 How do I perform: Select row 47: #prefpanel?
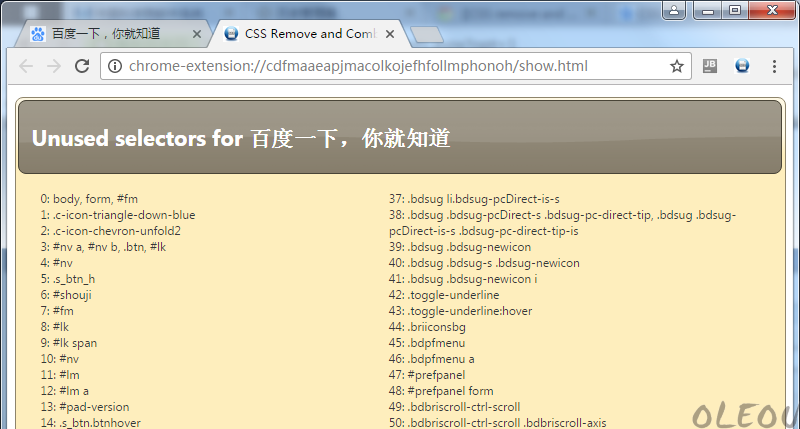coord(427,375)
